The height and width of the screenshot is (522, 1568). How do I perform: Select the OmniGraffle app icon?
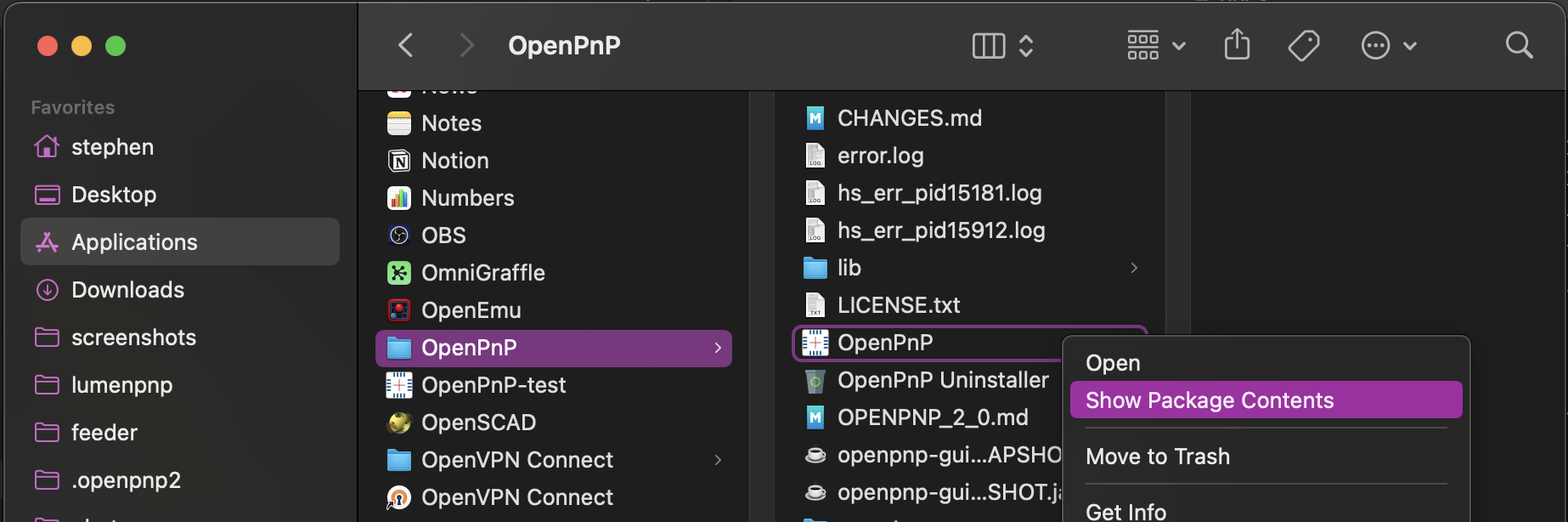[x=398, y=273]
